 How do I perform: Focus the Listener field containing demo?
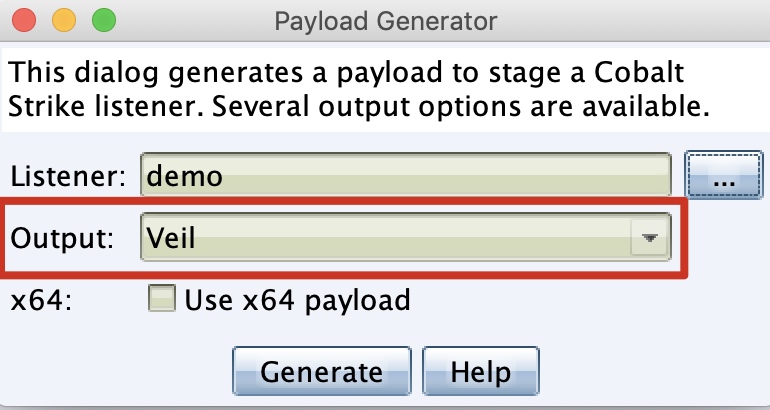[406, 175]
